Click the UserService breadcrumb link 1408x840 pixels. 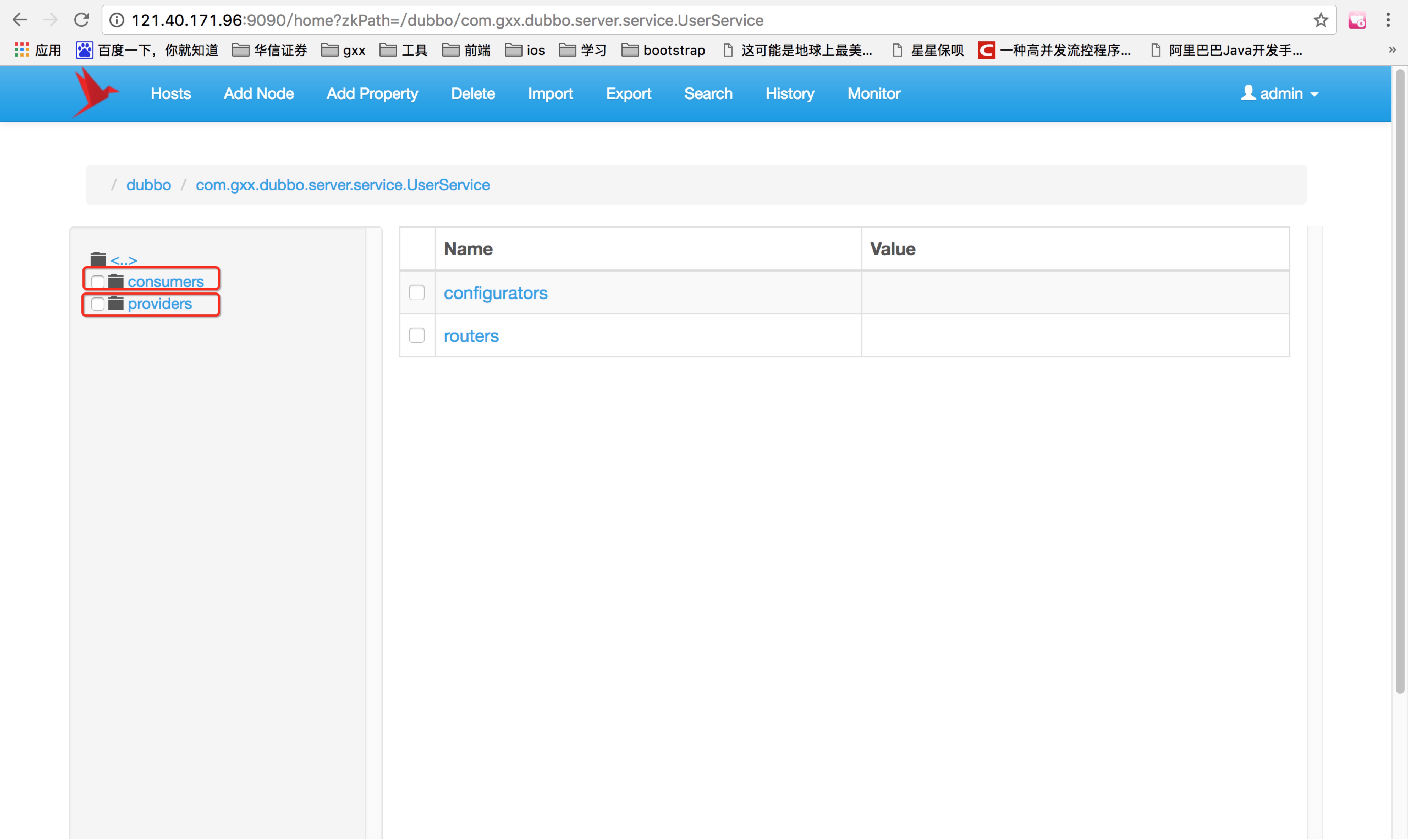click(343, 184)
